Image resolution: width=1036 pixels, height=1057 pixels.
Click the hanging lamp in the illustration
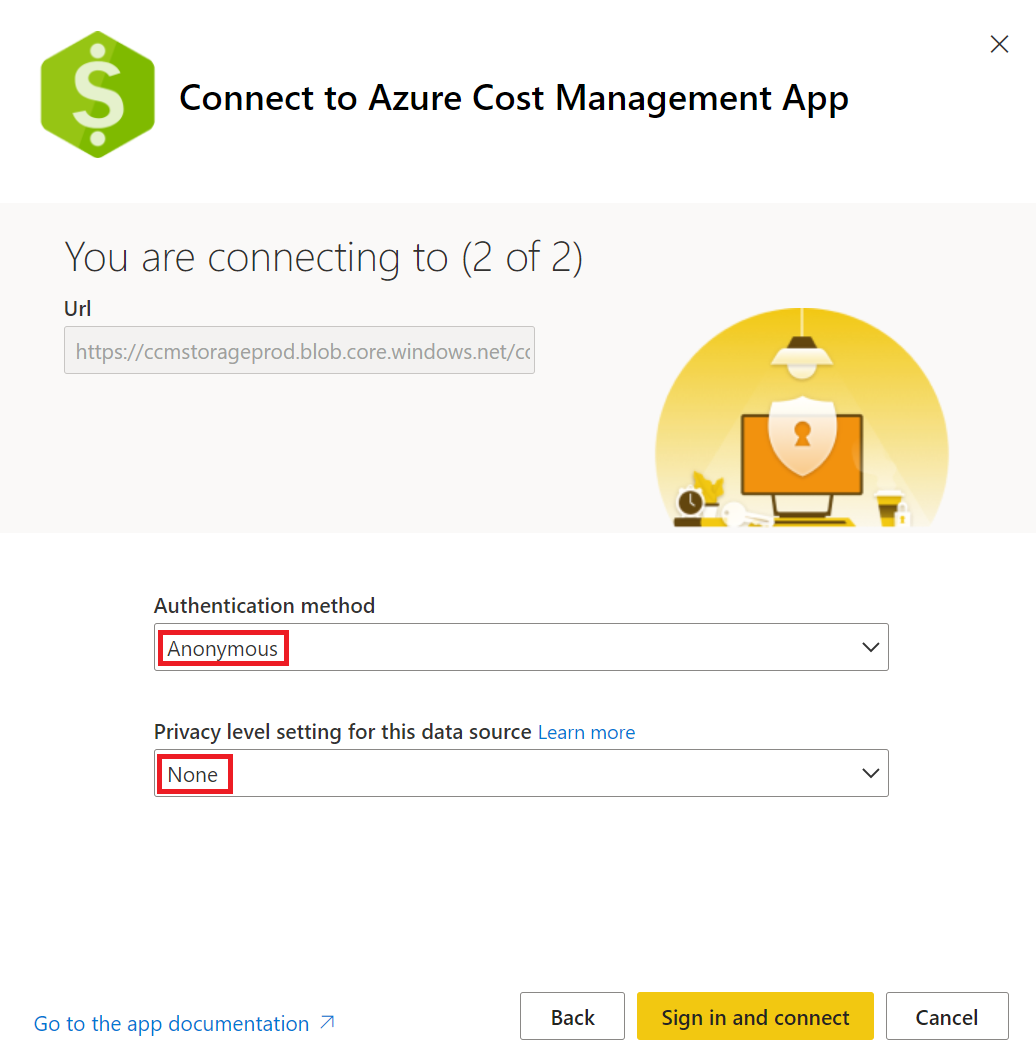pyautogui.click(x=800, y=357)
